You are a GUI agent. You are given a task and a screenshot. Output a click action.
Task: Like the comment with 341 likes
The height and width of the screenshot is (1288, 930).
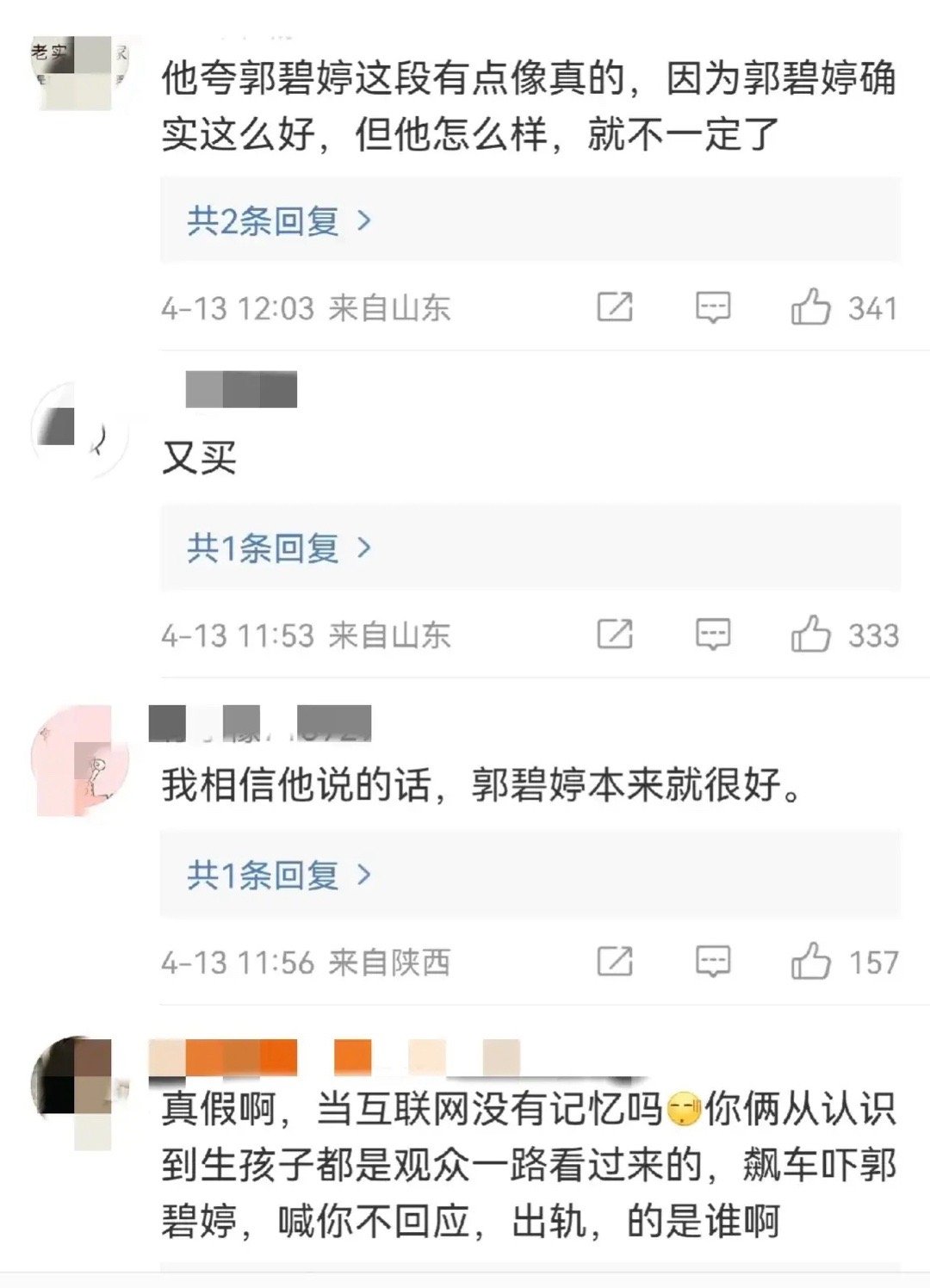pos(810,307)
